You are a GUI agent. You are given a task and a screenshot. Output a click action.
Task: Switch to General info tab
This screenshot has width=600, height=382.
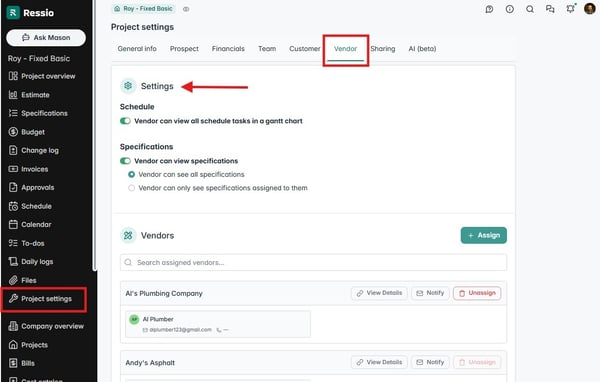[x=137, y=49]
